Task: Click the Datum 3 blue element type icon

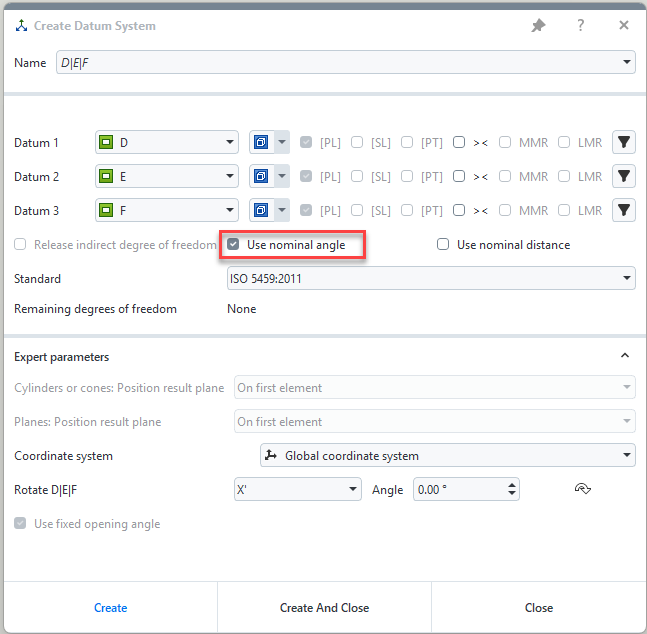Action: [x=261, y=211]
